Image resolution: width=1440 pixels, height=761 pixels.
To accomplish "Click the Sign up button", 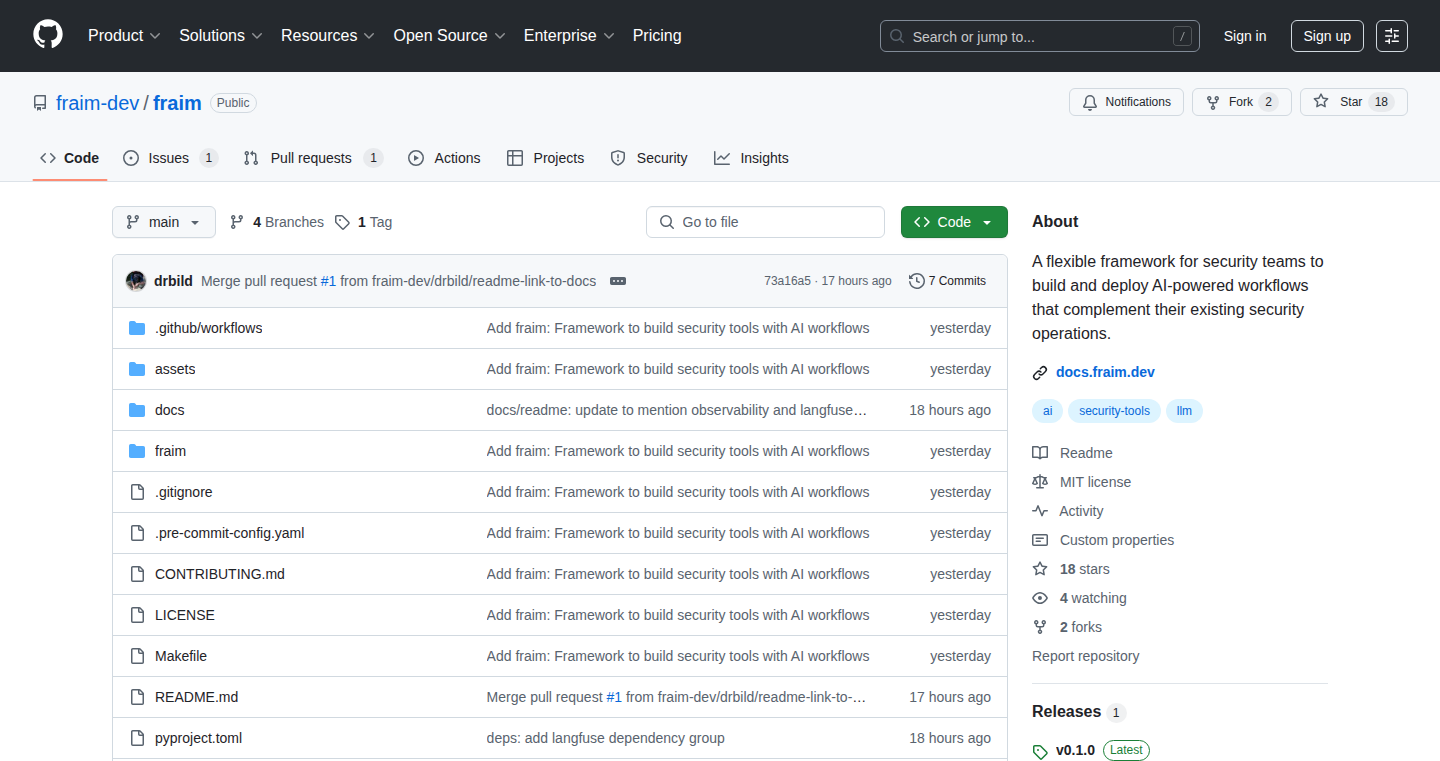I will [1327, 36].
